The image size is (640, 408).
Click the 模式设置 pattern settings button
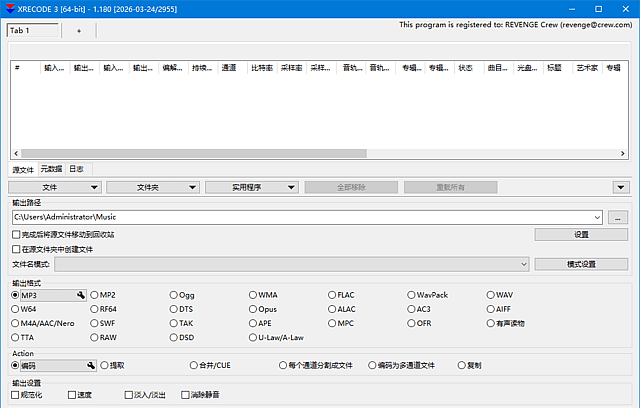click(x=581, y=264)
